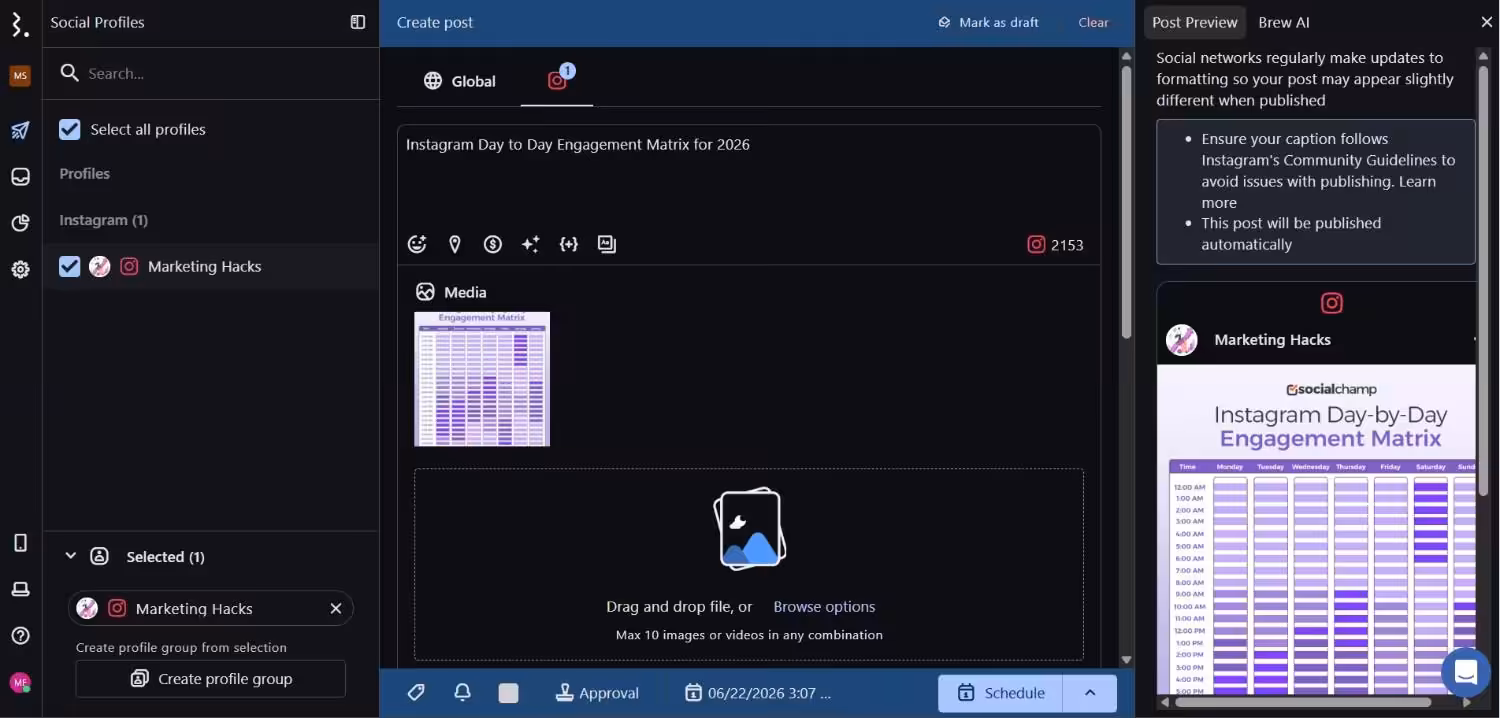Click the laptop icon in sidebar
Image resolution: width=1500 pixels, height=718 pixels.
click(20, 589)
